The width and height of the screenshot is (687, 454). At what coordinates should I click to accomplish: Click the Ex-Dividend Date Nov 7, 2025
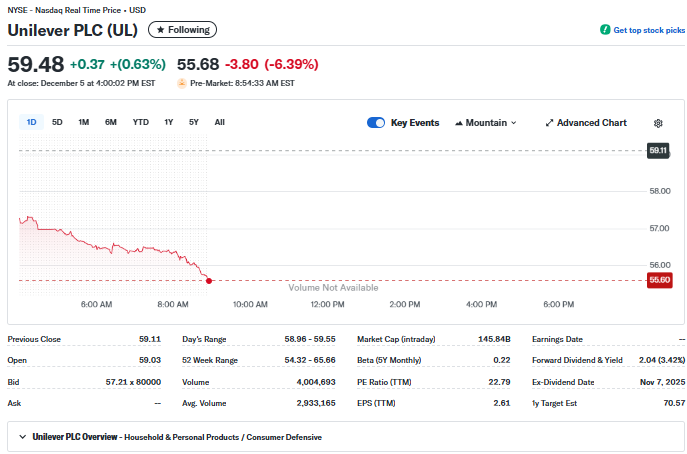point(662,382)
